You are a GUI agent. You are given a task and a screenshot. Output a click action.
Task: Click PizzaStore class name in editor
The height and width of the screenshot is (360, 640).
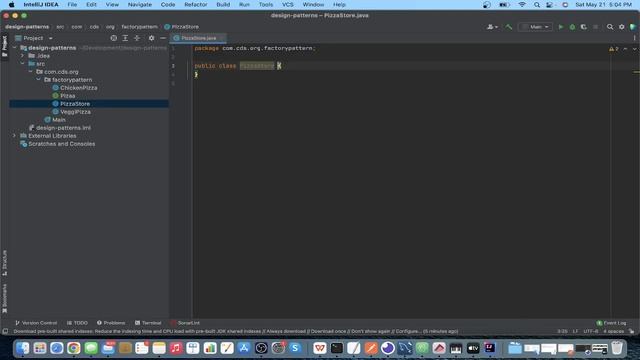tap(257, 66)
